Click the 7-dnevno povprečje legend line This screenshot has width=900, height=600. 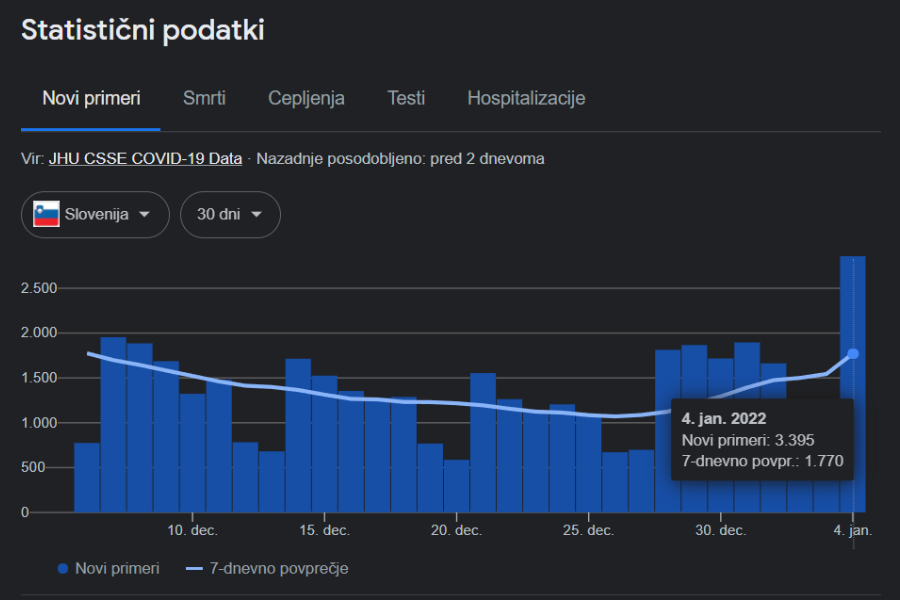(x=195, y=568)
